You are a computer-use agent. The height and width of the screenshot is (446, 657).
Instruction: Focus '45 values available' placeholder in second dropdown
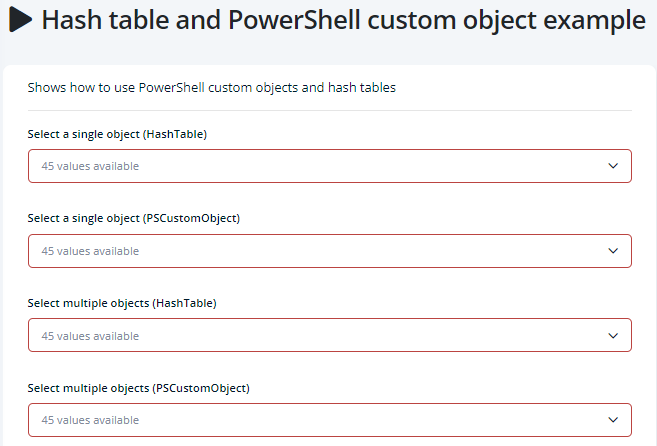(x=90, y=251)
